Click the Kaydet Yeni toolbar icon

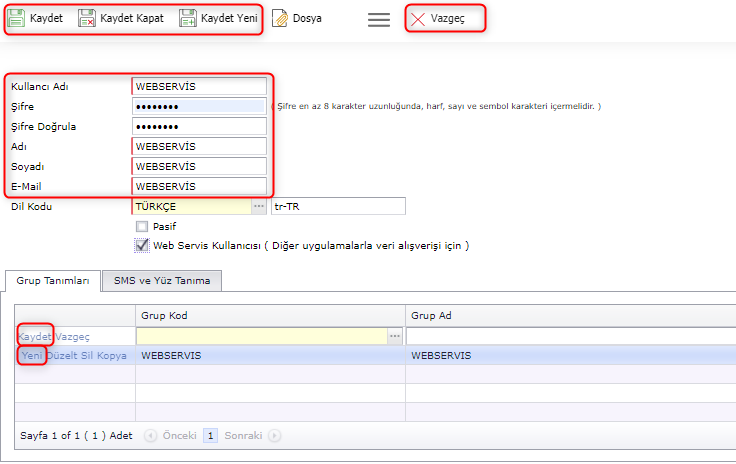188,19
